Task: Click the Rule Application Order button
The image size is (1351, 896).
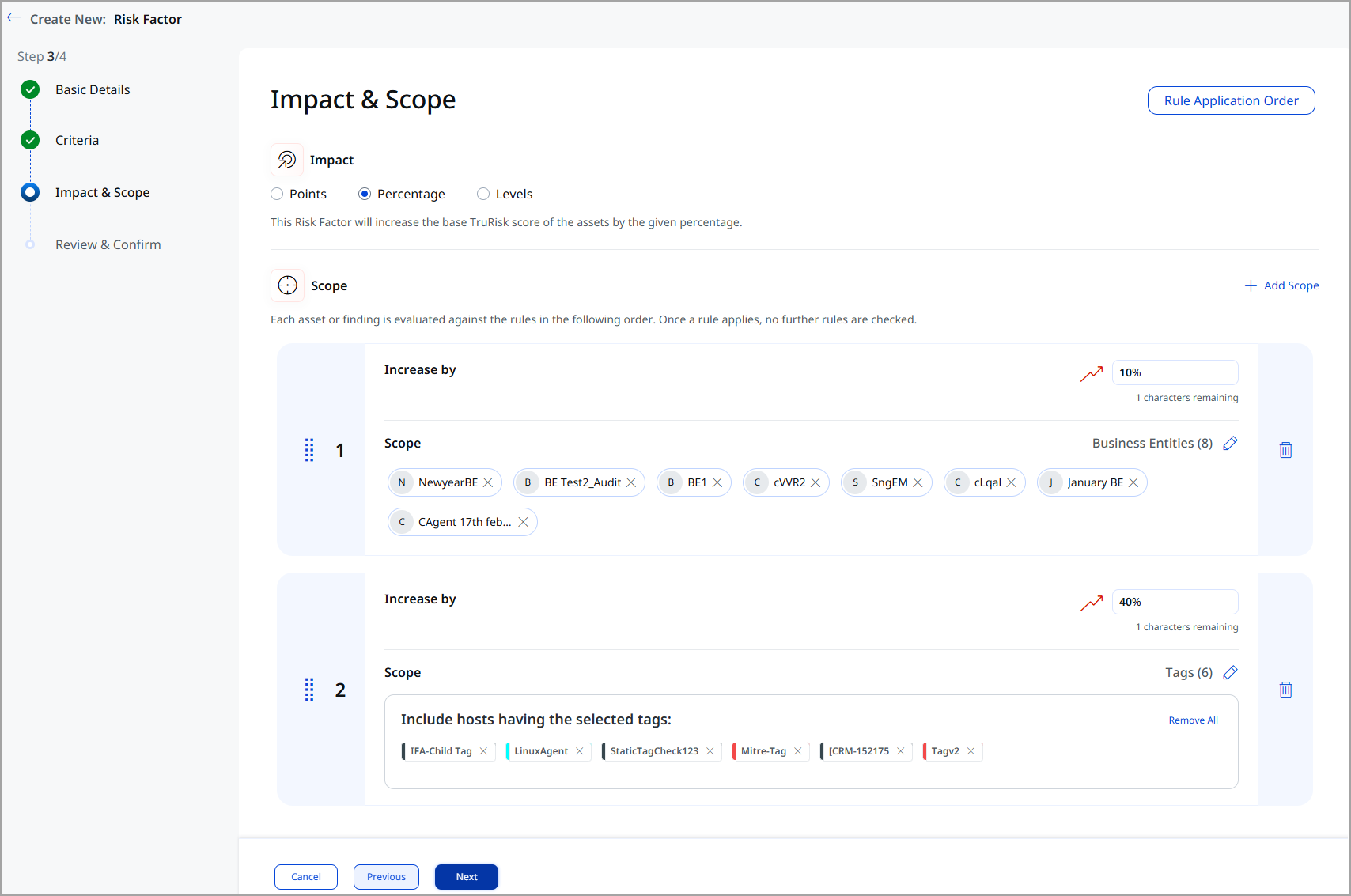Action: point(1231,100)
